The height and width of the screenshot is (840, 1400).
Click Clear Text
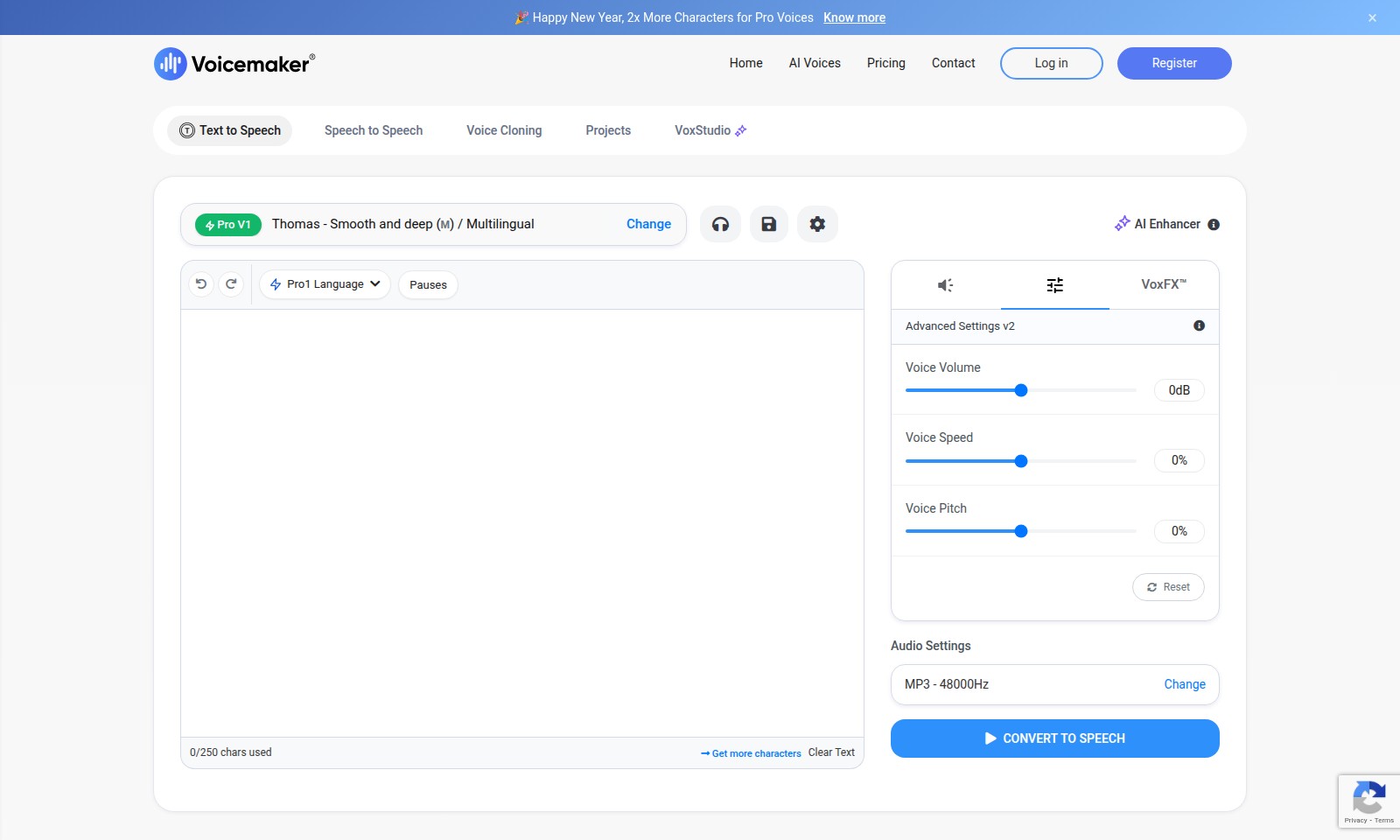(831, 752)
